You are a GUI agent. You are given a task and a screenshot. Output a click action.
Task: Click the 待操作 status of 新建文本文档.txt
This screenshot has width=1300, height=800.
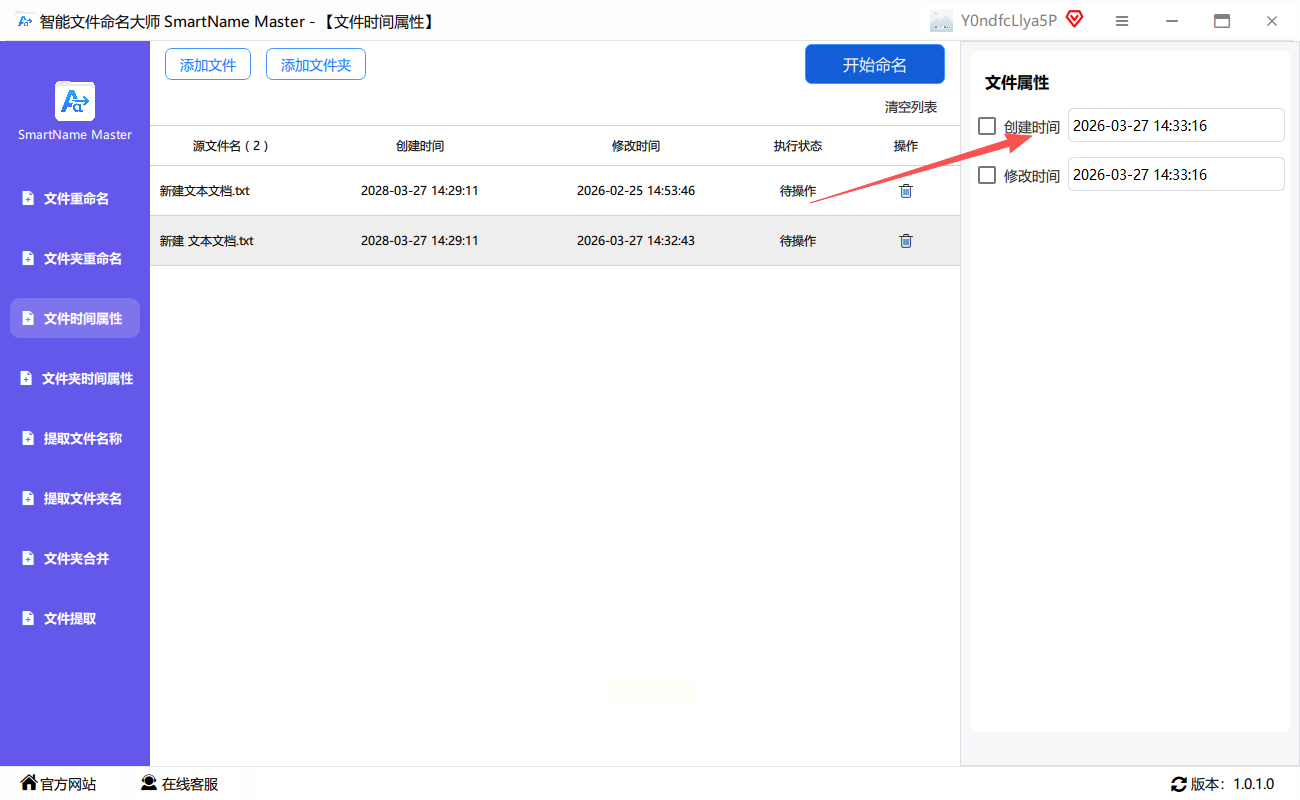pos(798,191)
